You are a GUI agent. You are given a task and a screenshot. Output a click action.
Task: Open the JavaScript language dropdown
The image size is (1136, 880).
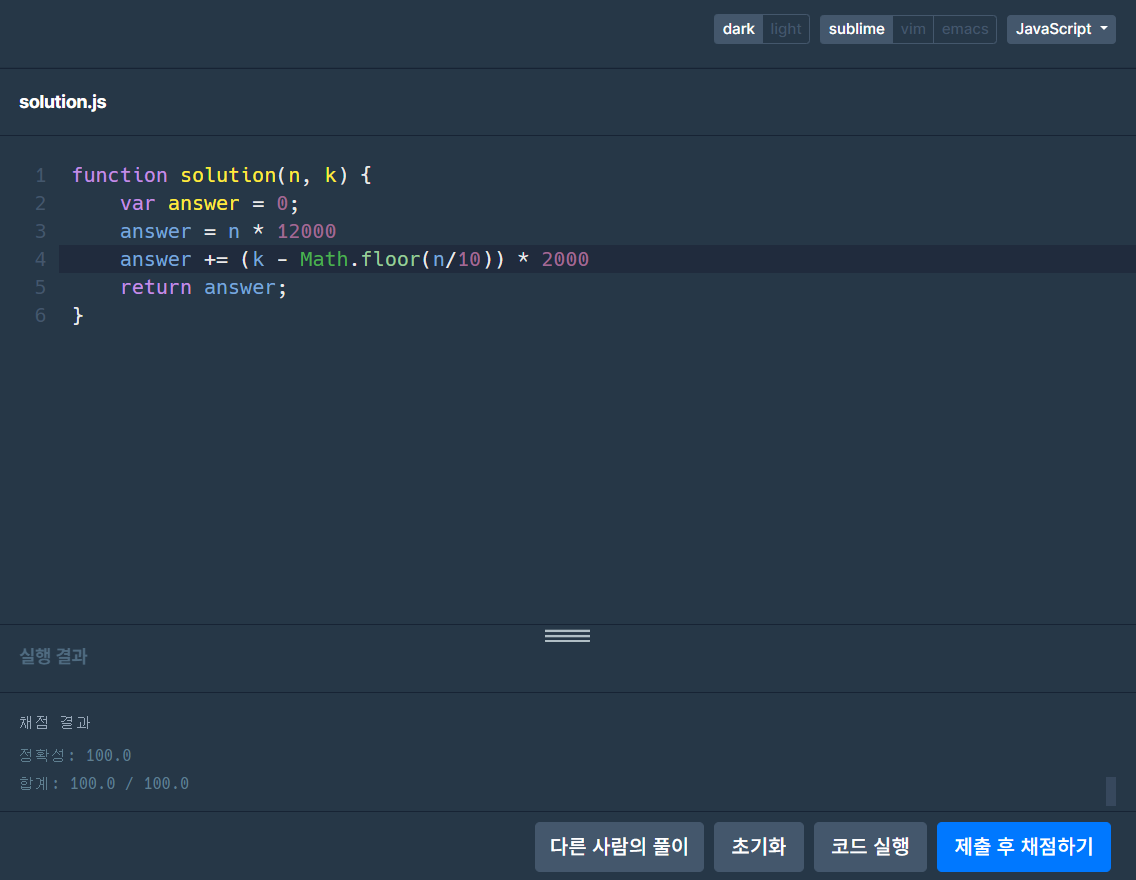coord(1061,29)
